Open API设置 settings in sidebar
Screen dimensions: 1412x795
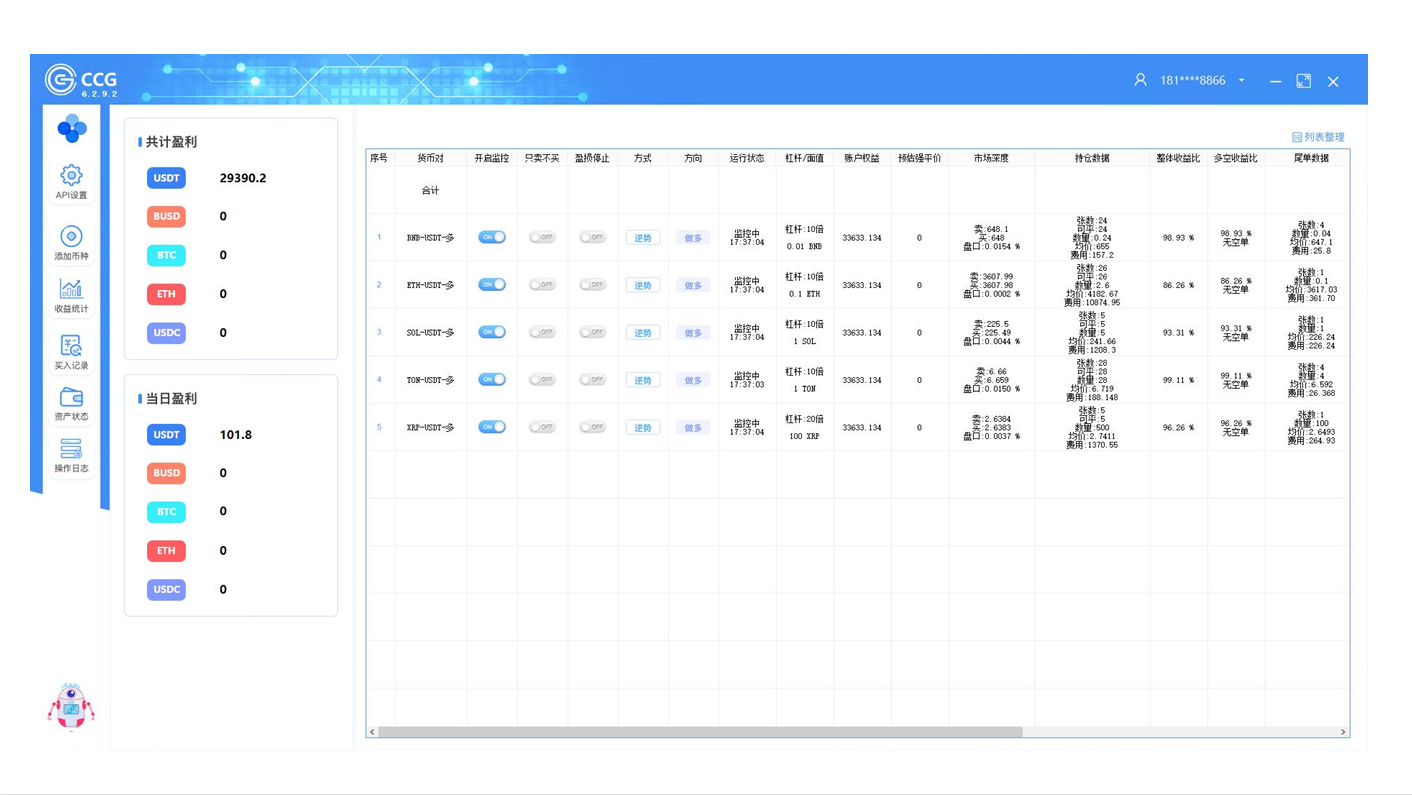(71, 181)
